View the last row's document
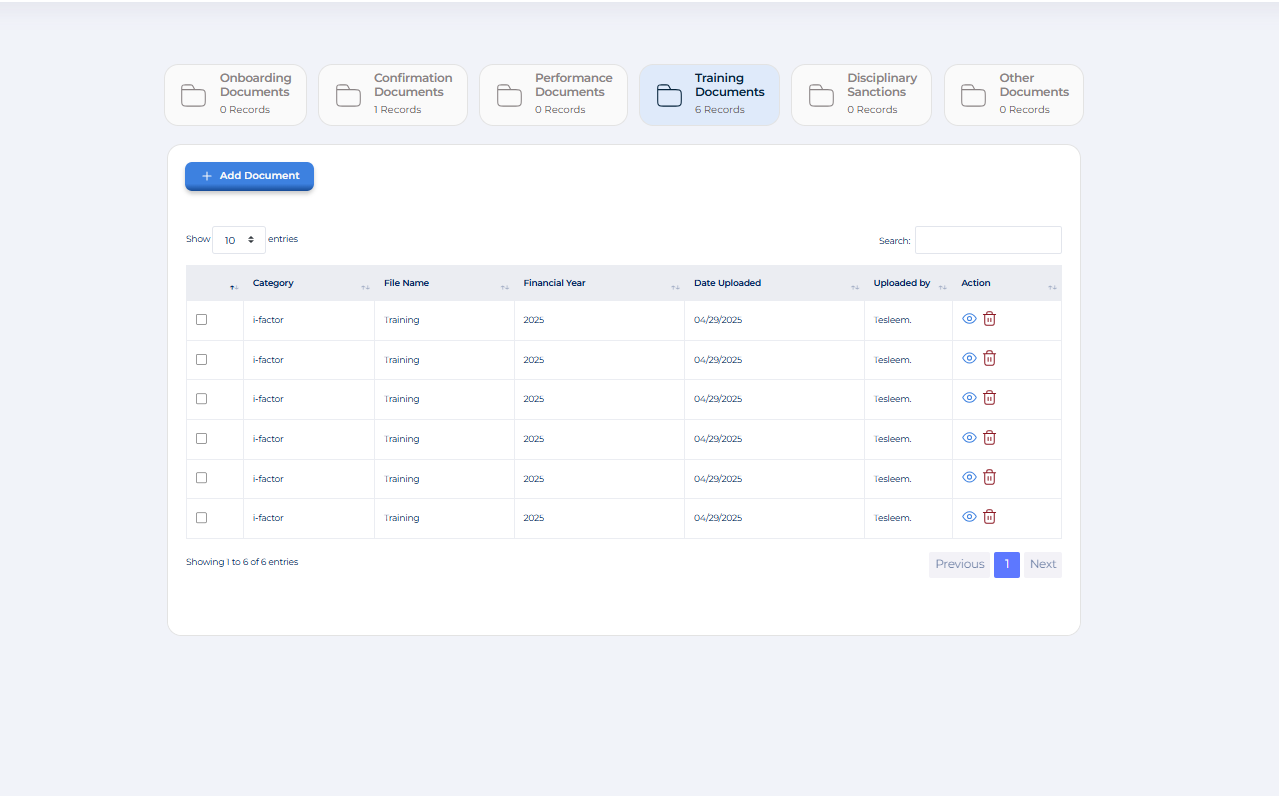This screenshot has width=1279, height=802. click(x=968, y=517)
